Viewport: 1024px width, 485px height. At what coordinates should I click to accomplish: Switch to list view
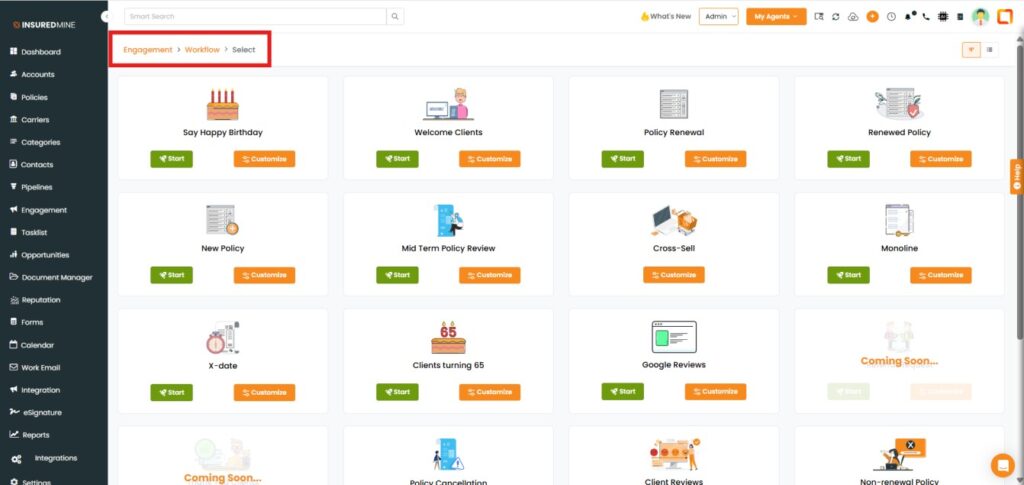(990, 49)
